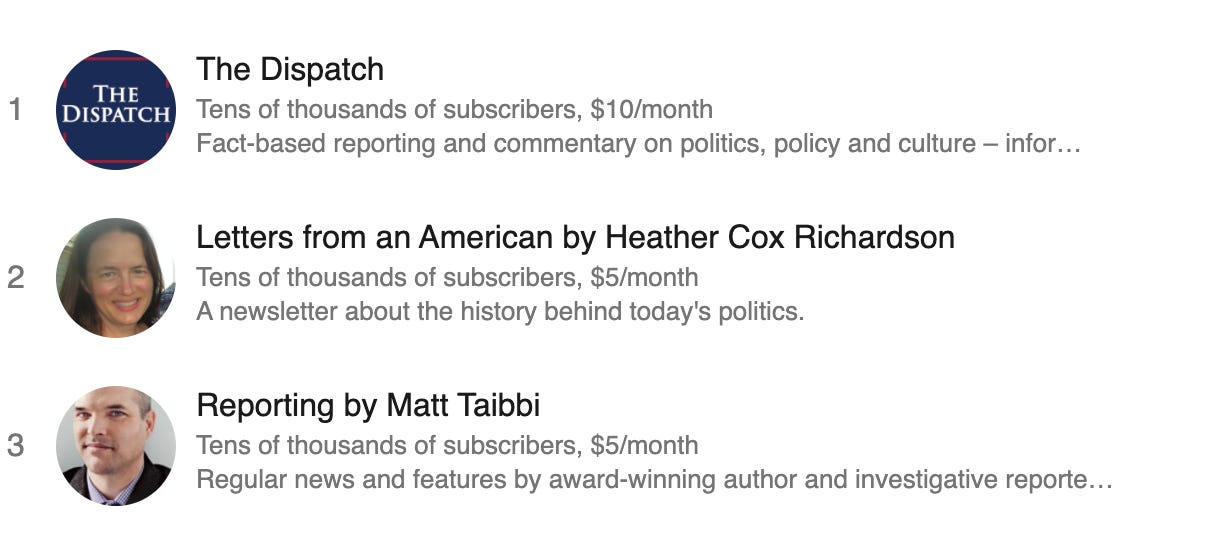The image size is (1224, 546).
Task: Click rank number 3
Action: (x=15, y=445)
